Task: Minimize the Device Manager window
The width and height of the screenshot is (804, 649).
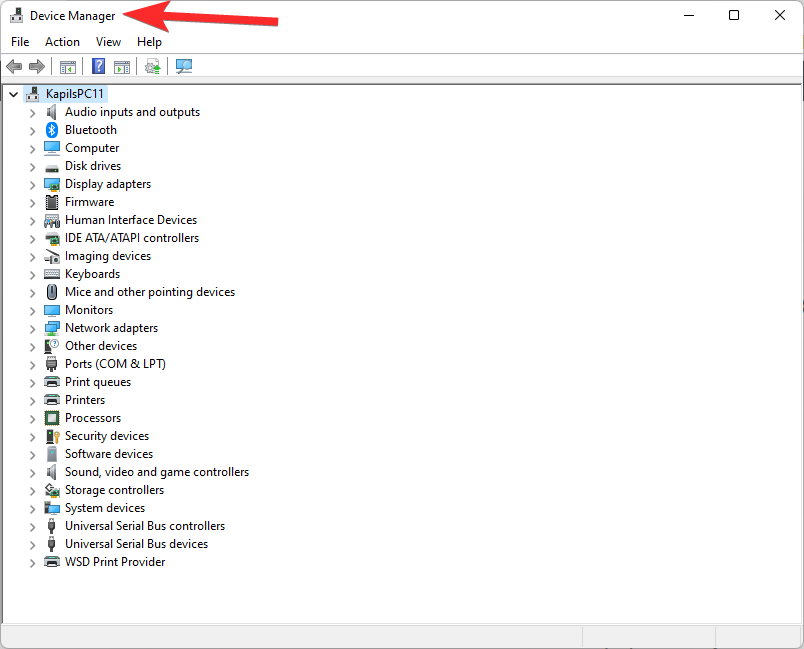Action: coord(689,15)
